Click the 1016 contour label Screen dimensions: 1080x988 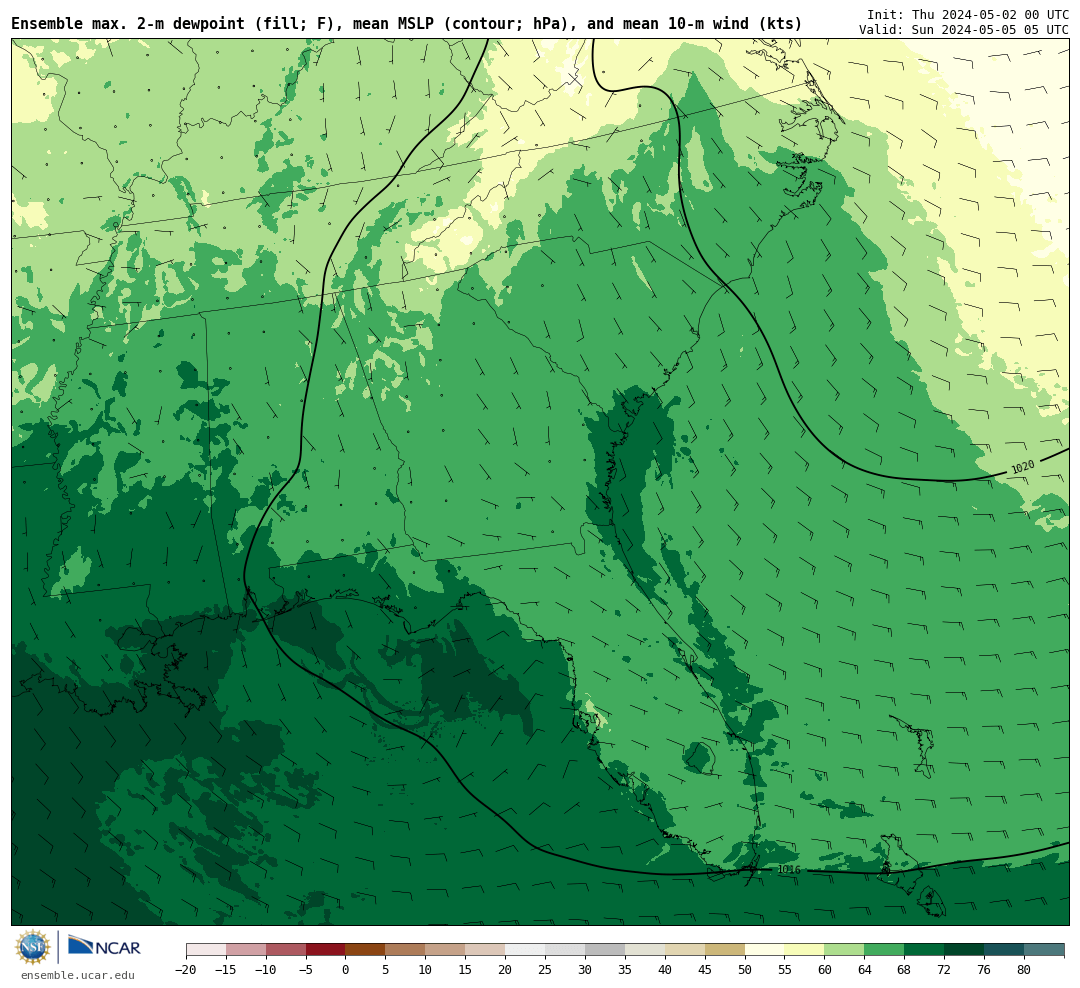coord(789,869)
